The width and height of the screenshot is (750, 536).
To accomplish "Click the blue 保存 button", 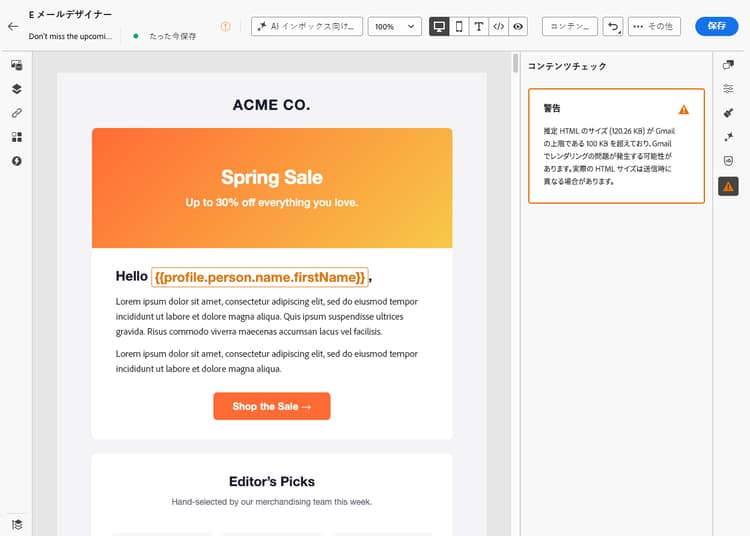I will [717, 26].
